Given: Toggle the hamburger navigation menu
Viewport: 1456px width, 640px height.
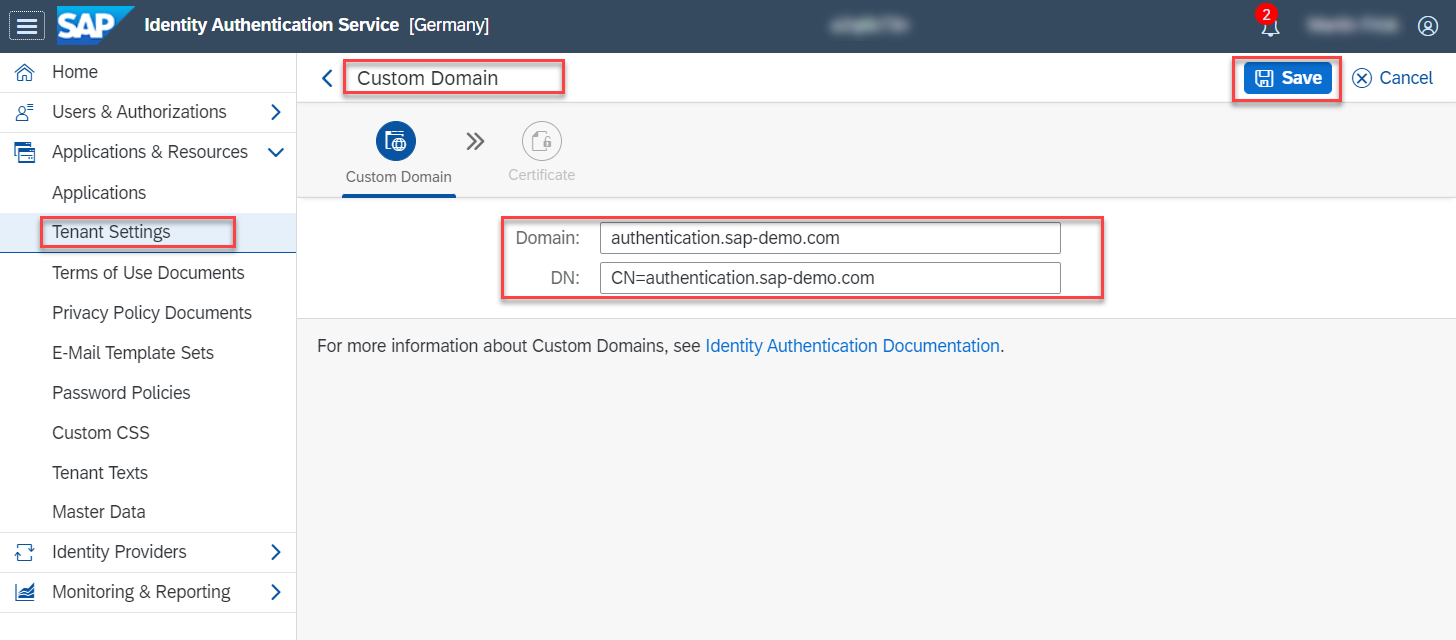Looking at the screenshot, I should (x=27, y=26).
